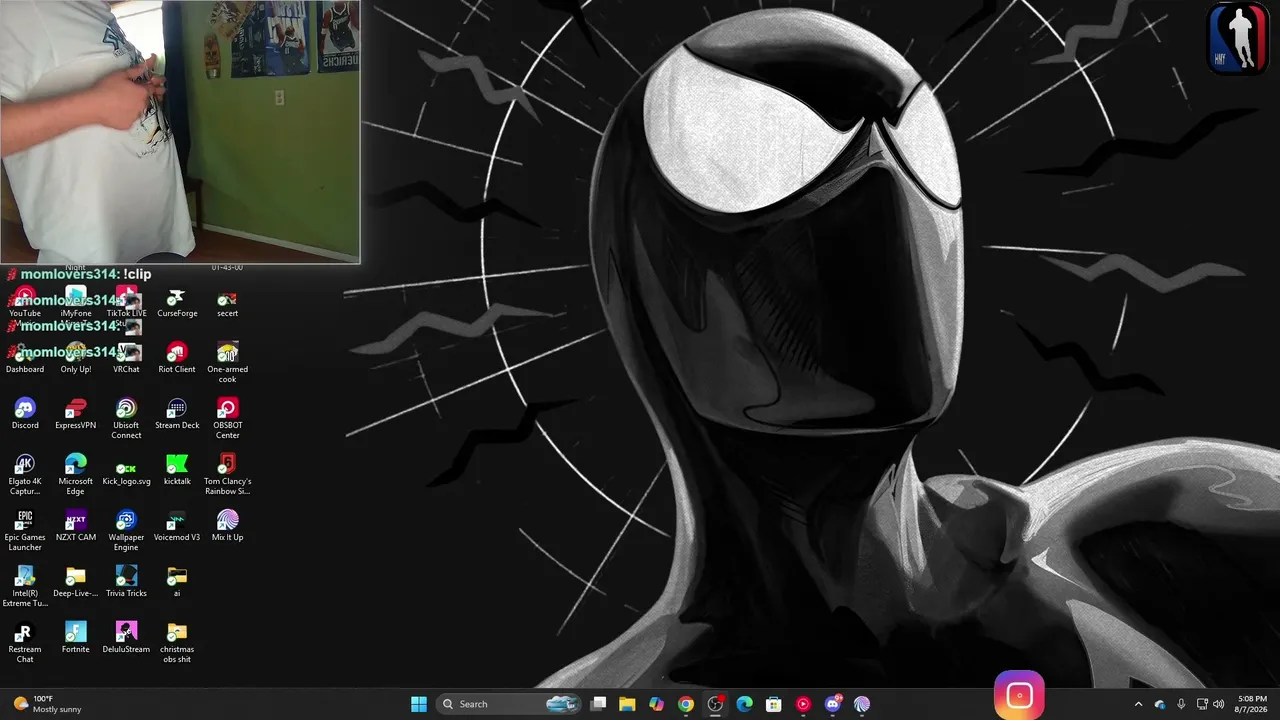Select the VRChat desktop icon
Viewport: 1280px width, 720px height.
[x=126, y=359]
